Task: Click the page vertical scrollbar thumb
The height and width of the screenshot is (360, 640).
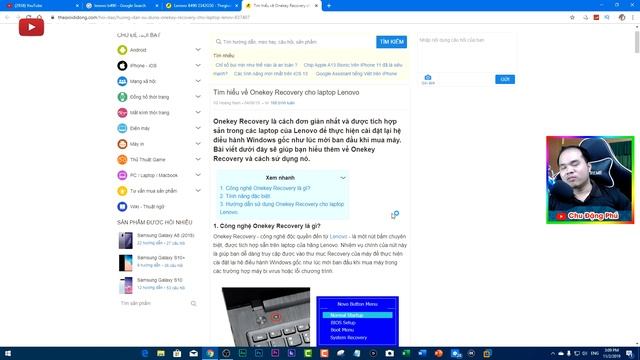Action: click(637, 42)
